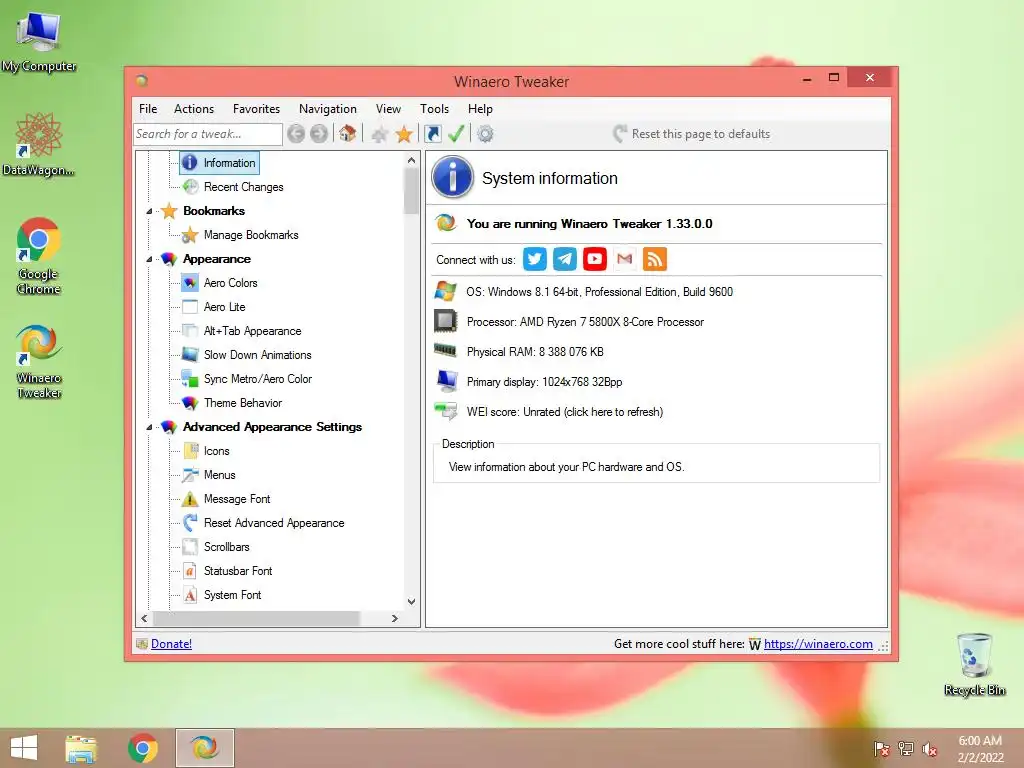Open the Navigation menu
1024x768 pixels.
pyautogui.click(x=328, y=108)
